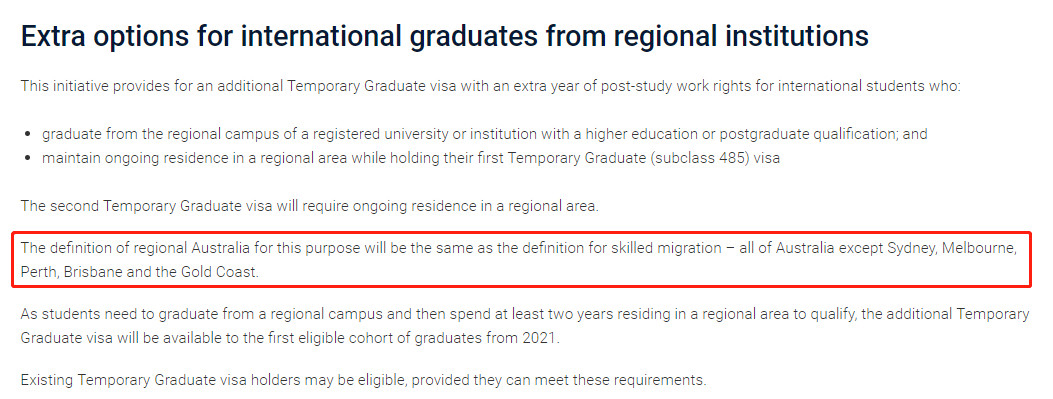Click the paragraph starting "As students need"
Screen dimensions: 1053x399
pyautogui.click(x=525, y=326)
